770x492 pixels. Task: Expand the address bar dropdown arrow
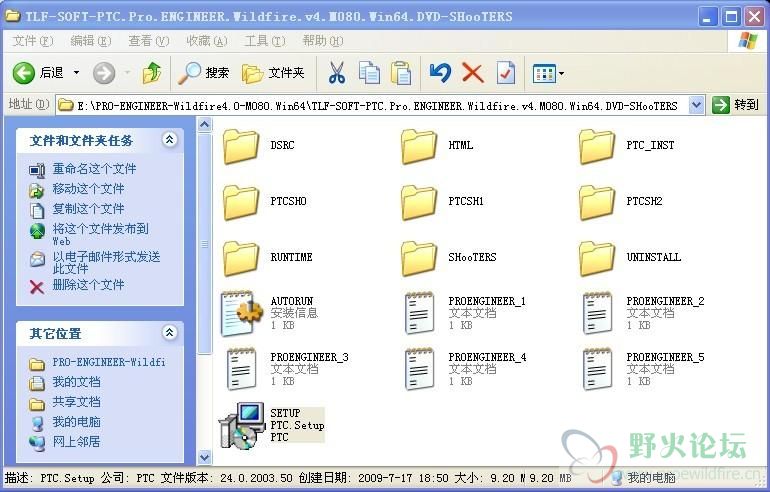[696, 105]
